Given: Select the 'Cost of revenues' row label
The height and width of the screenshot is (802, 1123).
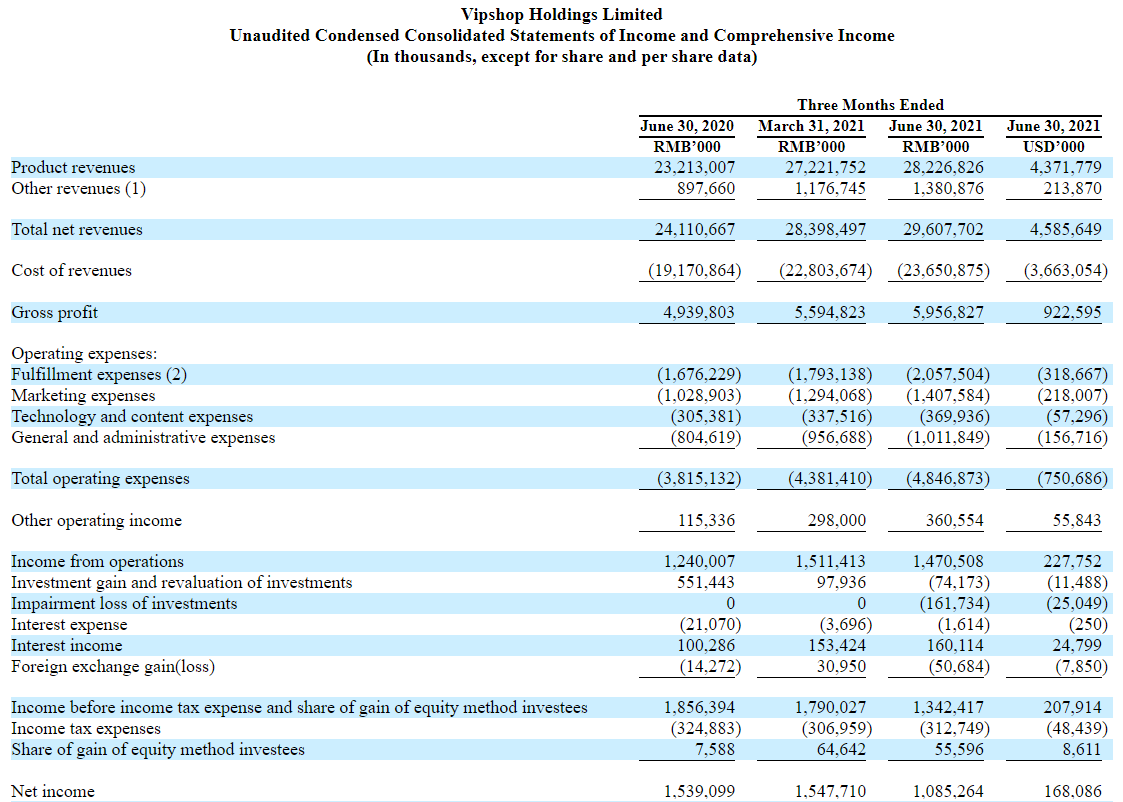Looking at the screenshot, I should pyautogui.click(x=72, y=271).
